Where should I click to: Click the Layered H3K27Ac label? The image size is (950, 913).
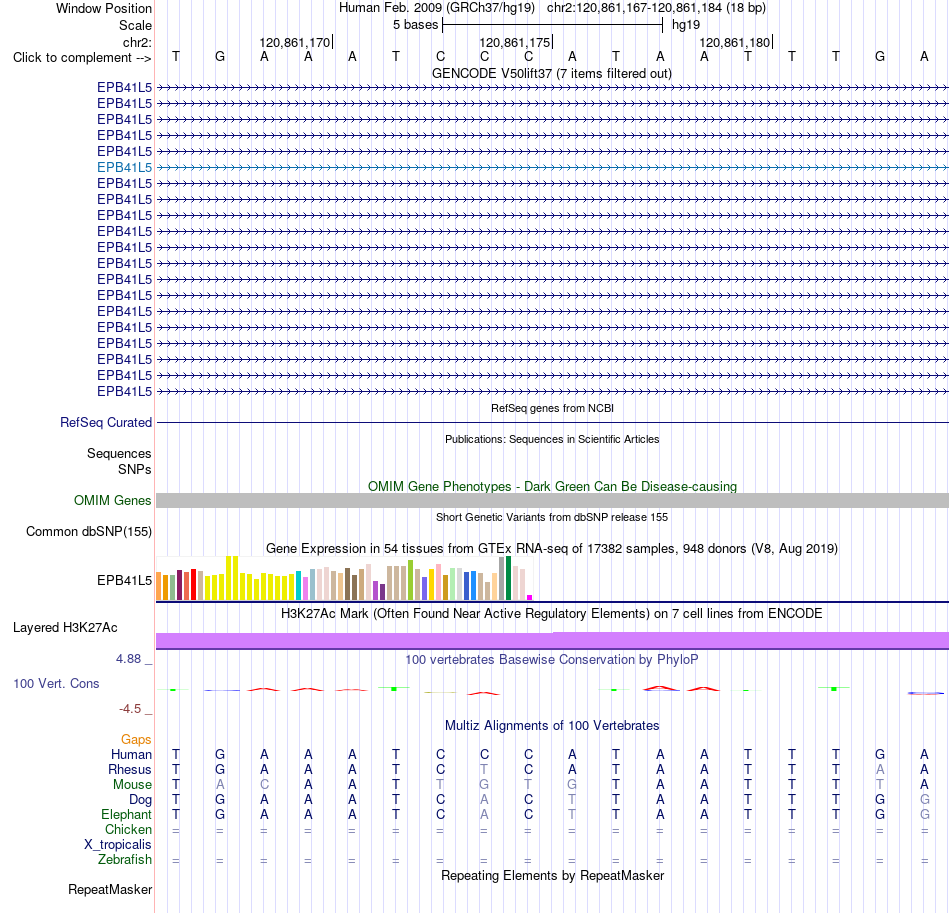65,628
